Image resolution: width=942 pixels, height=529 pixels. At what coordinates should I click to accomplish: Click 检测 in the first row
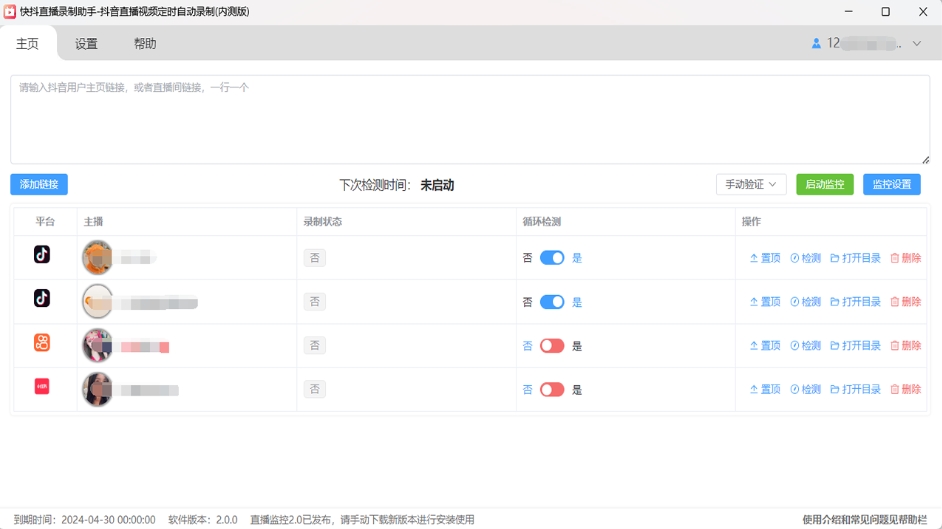click(805, 258)
